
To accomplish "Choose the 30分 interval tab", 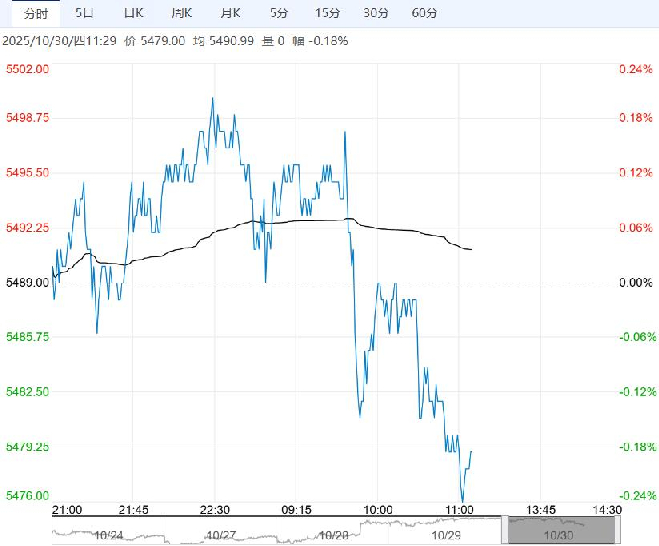I will pyautogui.click(x=376, y=13).
